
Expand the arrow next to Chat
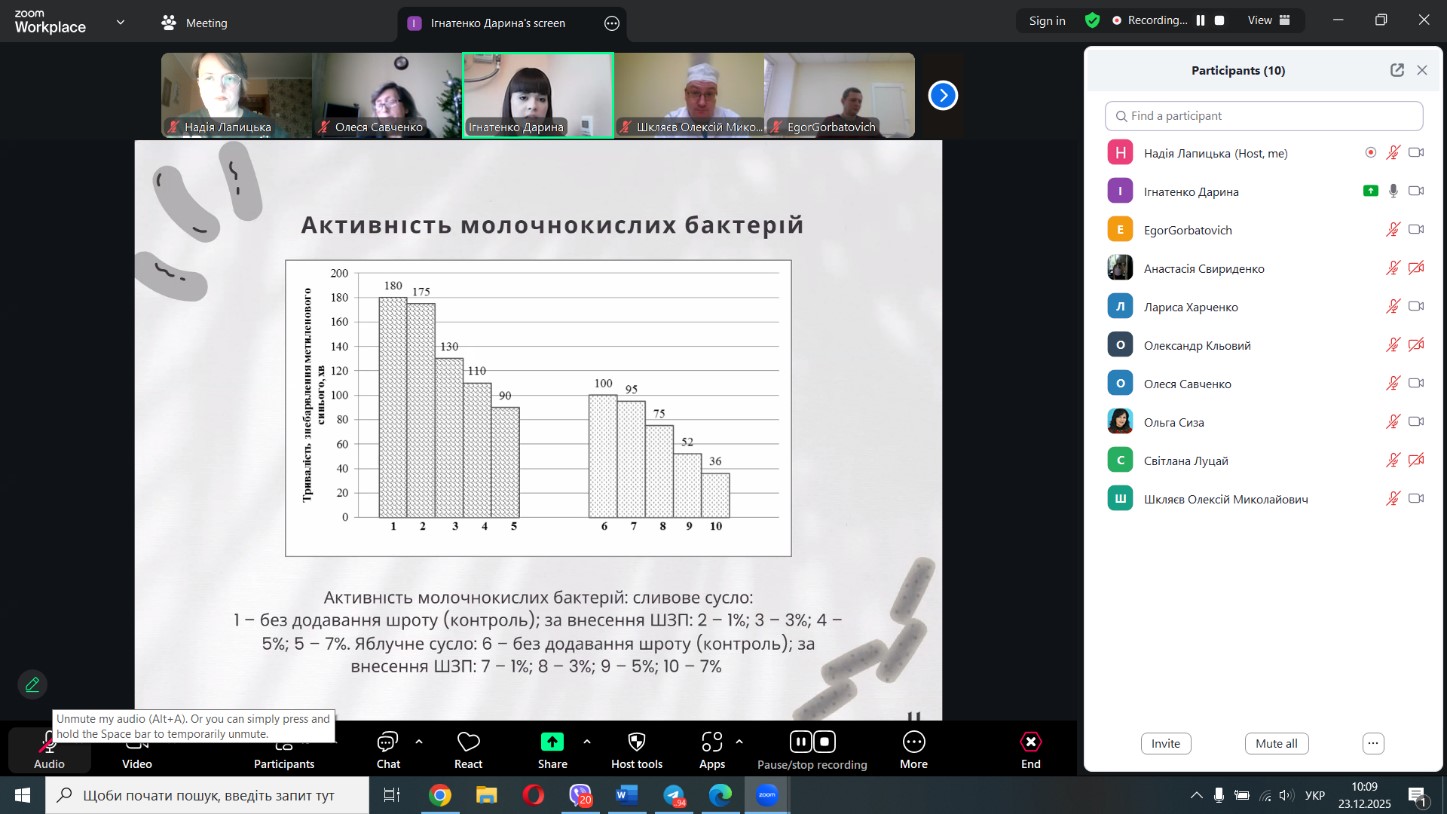click(x=419, y=742)
